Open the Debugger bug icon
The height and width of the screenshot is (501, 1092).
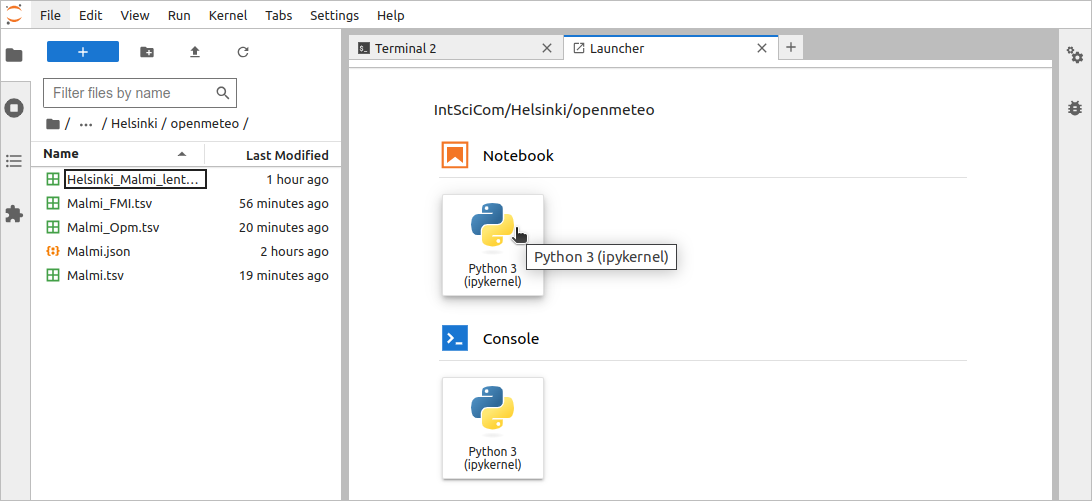[x=1075, y=108]
